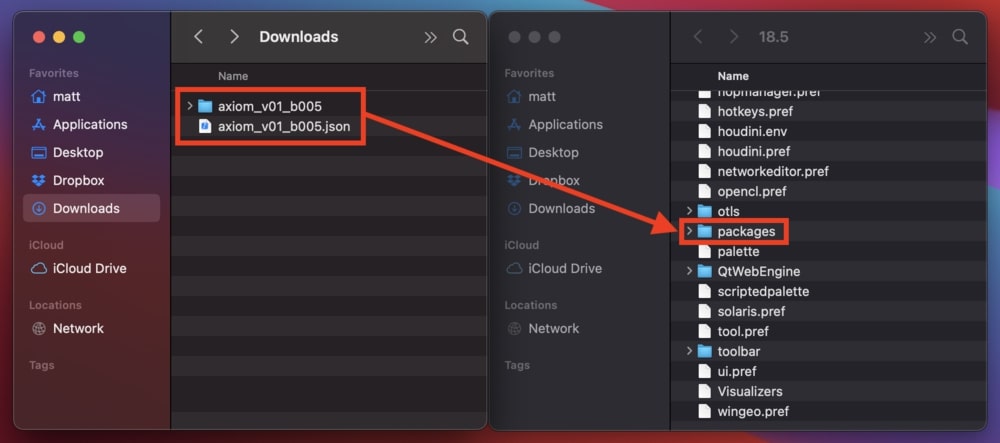Click the Name column header in the 18.5 window
Image resolution: width=1000 pixels, height=443 pixels.
point(733,76)
